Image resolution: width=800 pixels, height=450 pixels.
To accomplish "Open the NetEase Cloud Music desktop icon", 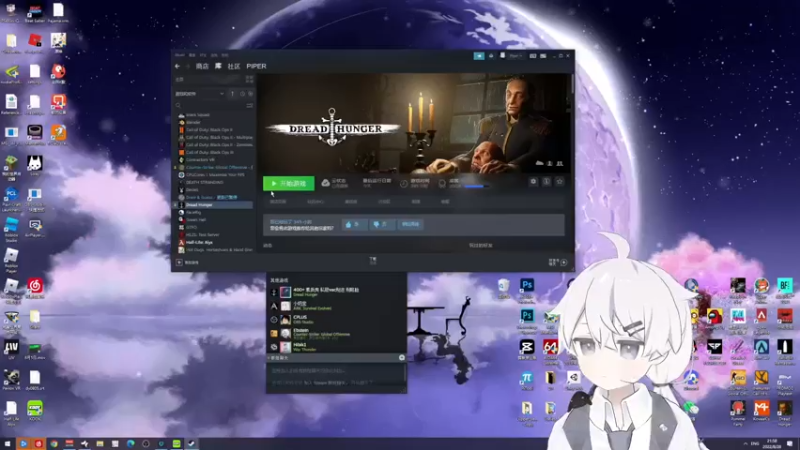I will pos(35,289).
